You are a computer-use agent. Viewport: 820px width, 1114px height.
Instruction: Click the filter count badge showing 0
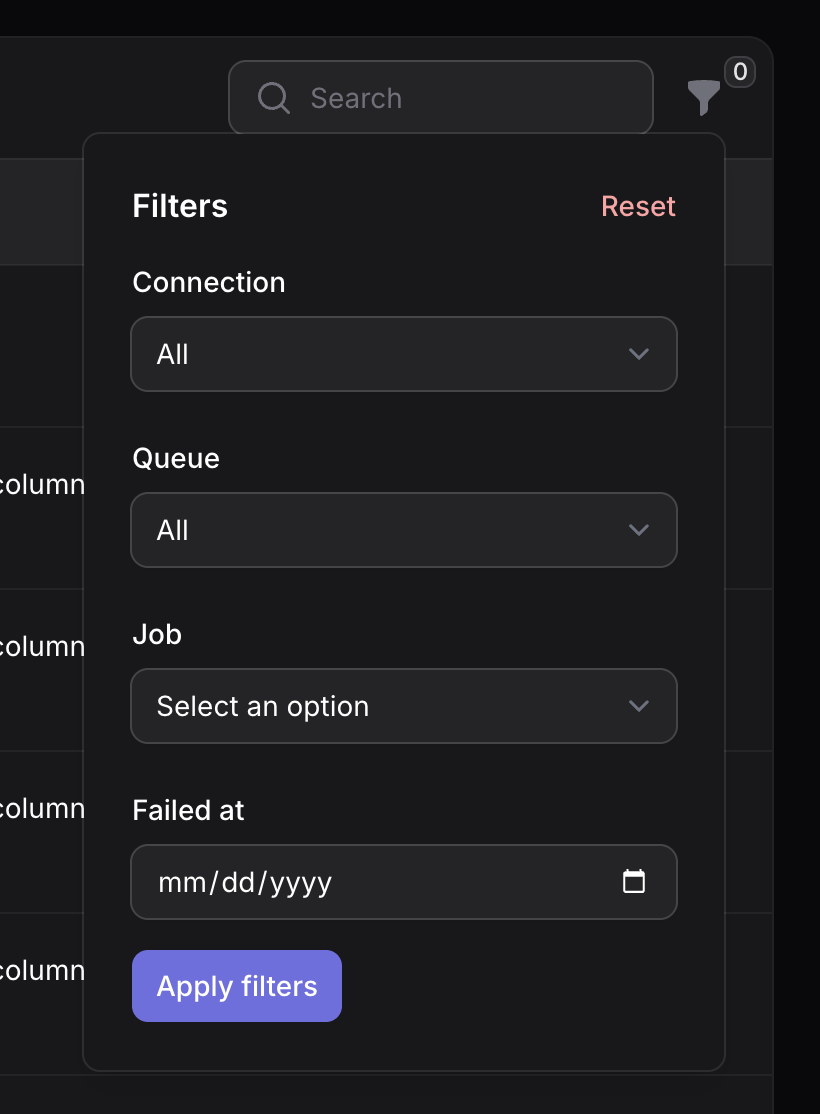point(740,72)
